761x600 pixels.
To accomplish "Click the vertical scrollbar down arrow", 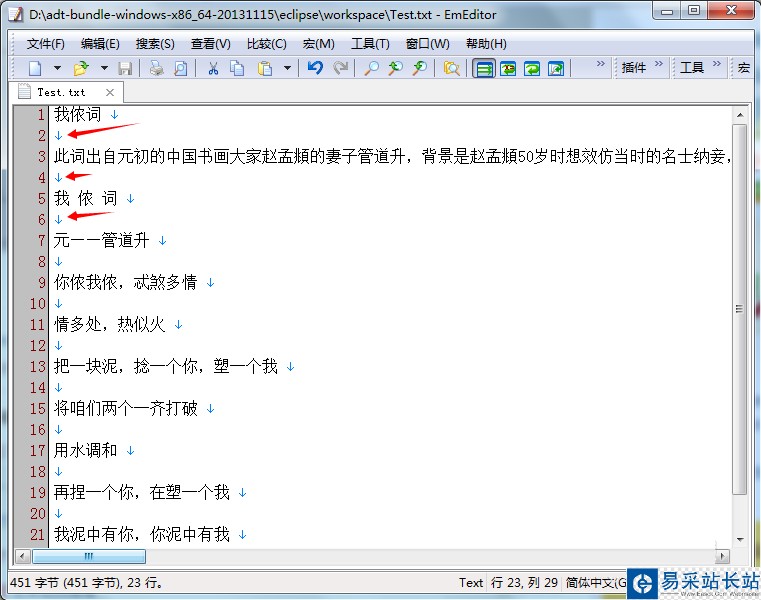I will click(x=740, y=539).
